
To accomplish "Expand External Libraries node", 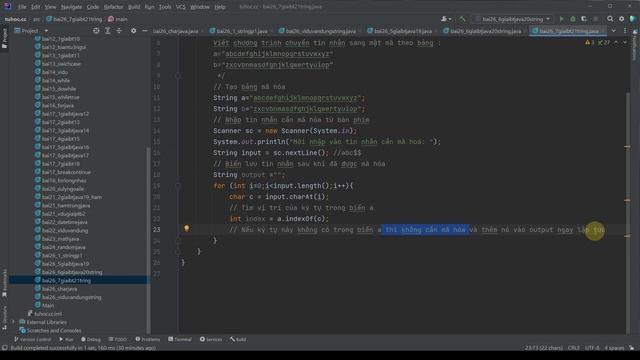I will click(13, 322).
